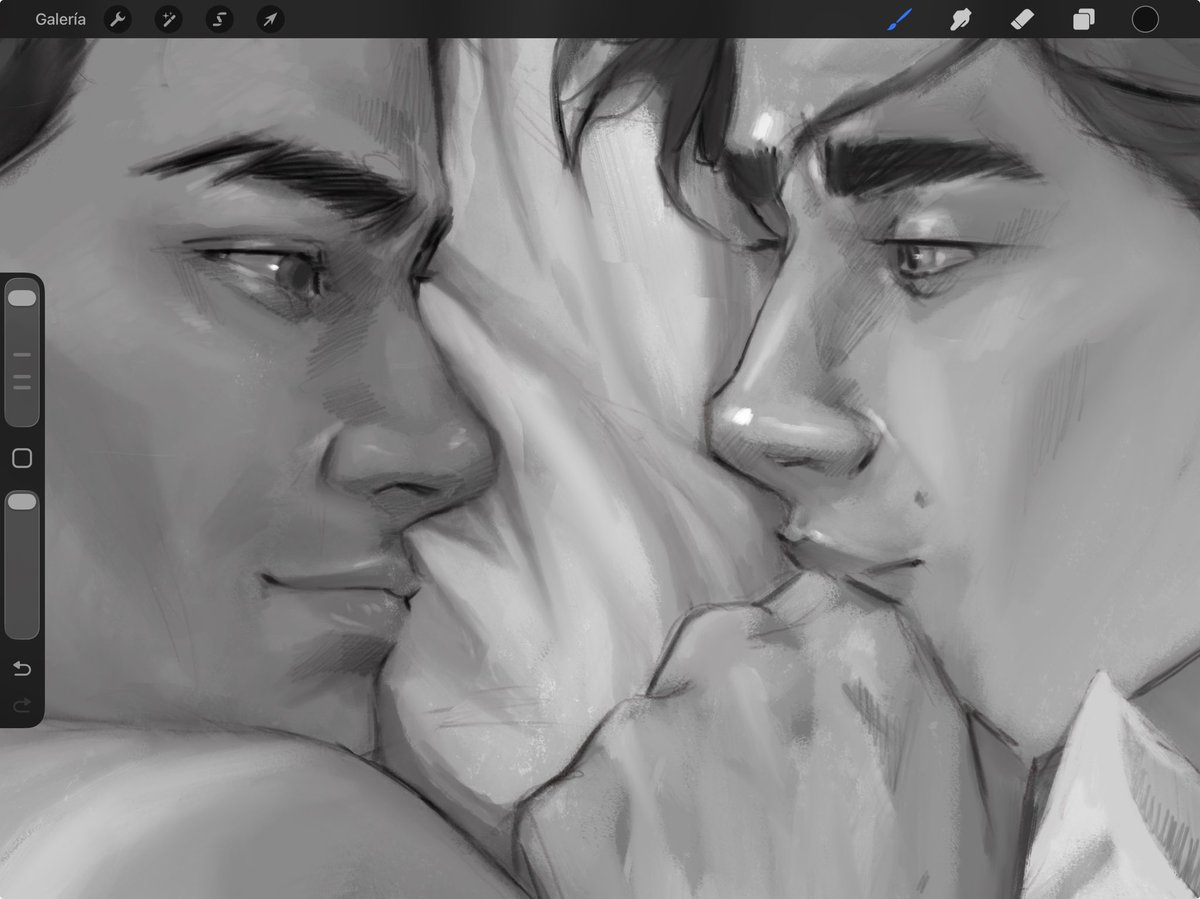Select the Smudge finger tool
Viewport: 1200px width, 899px height.
(960, 19)
